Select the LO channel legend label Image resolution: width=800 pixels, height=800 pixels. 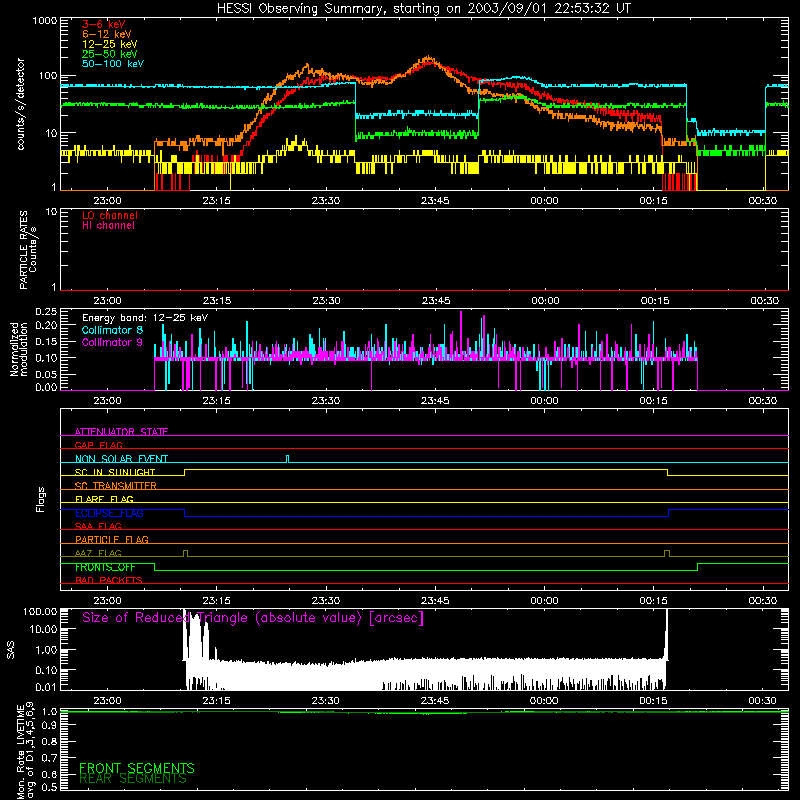coord(110,215)
